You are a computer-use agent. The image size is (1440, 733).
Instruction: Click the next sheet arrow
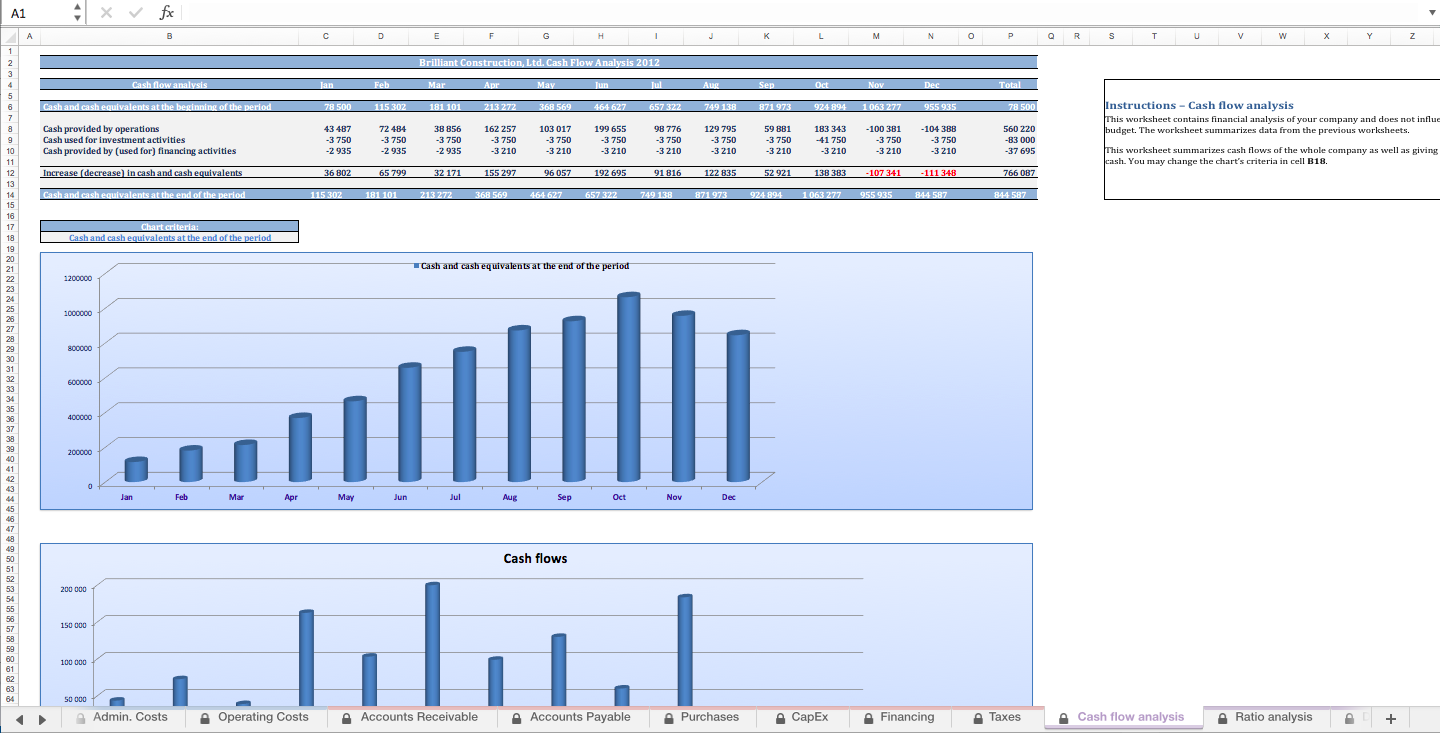tap(43, 718)
